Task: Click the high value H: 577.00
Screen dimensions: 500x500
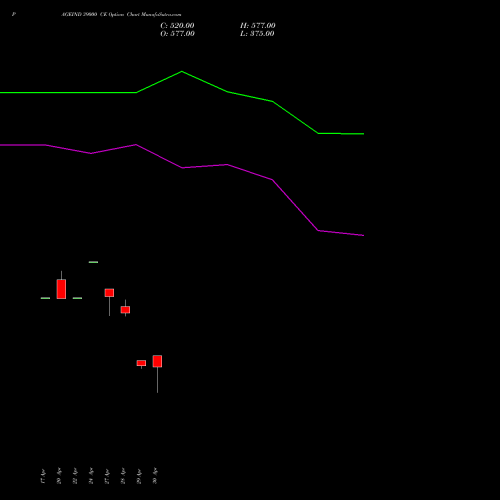Action: [x=258, y=26]
